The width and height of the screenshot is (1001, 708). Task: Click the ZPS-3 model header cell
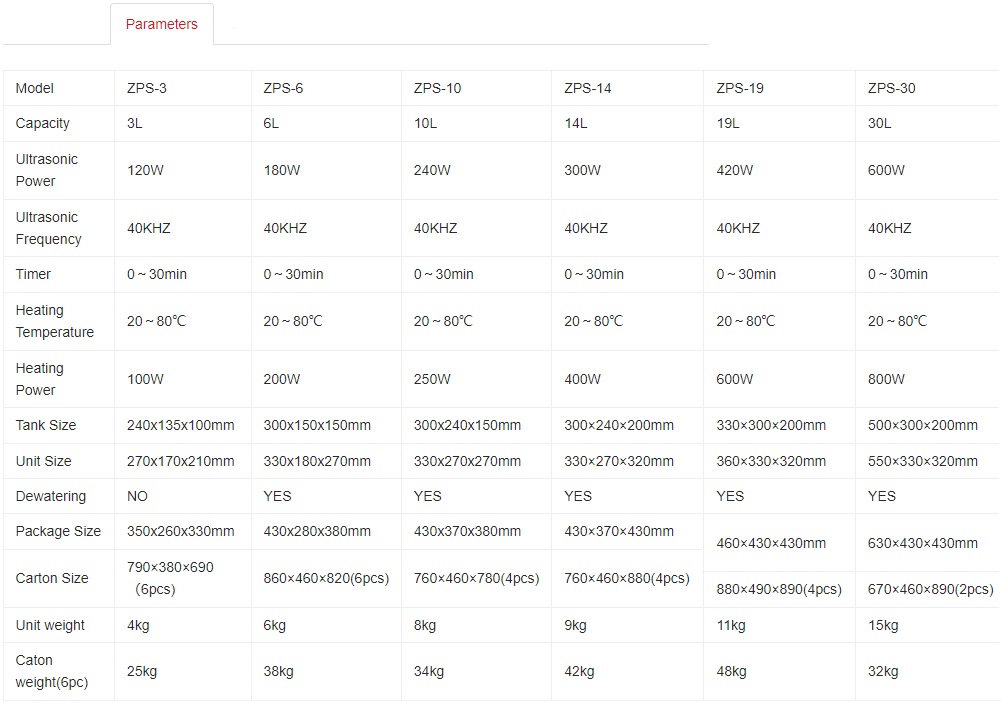coord(147,88)
